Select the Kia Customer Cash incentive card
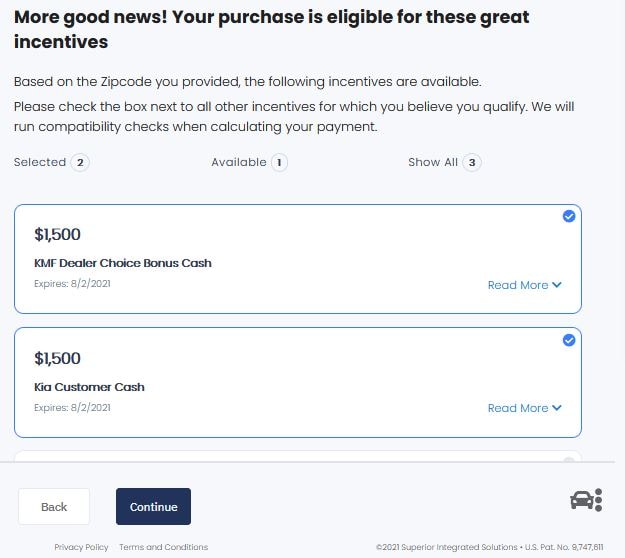 pyautogui.click(x=298, y=383)
